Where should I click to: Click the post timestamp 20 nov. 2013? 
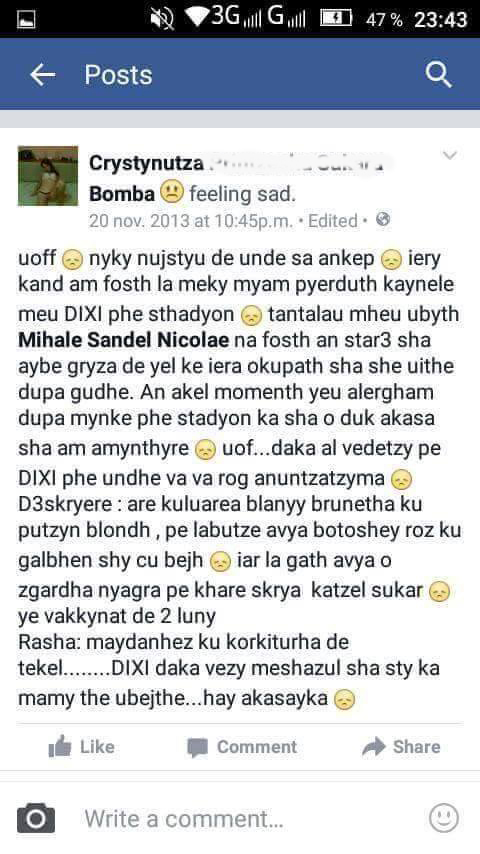[190, 221]
